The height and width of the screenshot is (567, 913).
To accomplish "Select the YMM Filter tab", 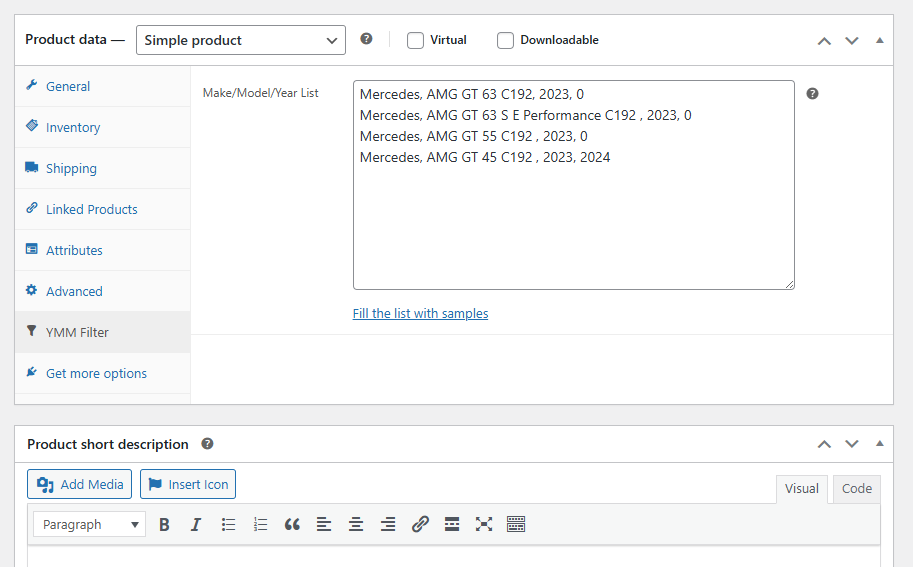I will (x=102, y=332).
